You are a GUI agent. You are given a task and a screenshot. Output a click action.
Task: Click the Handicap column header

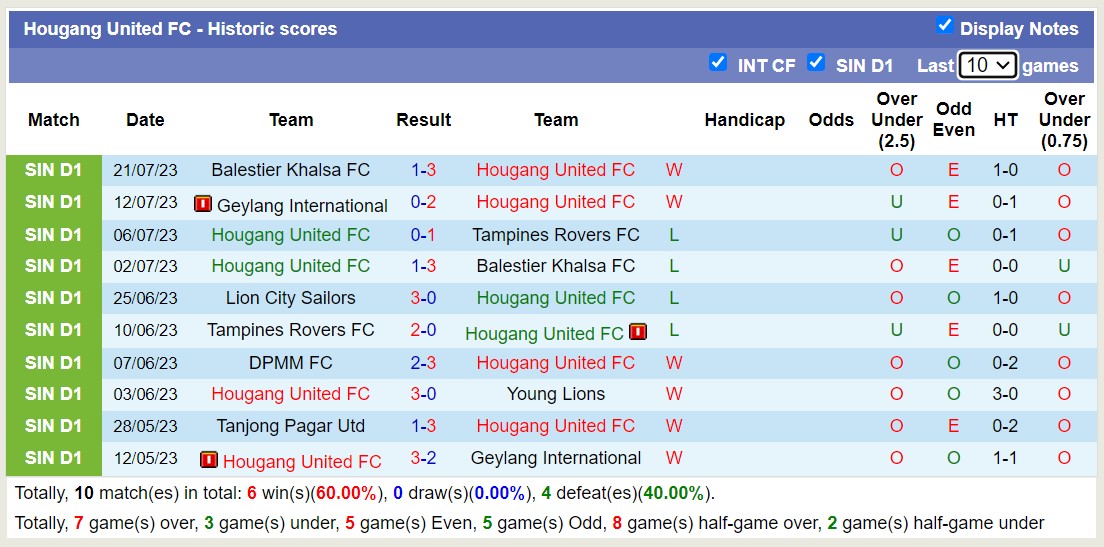[x=744, y=120]
